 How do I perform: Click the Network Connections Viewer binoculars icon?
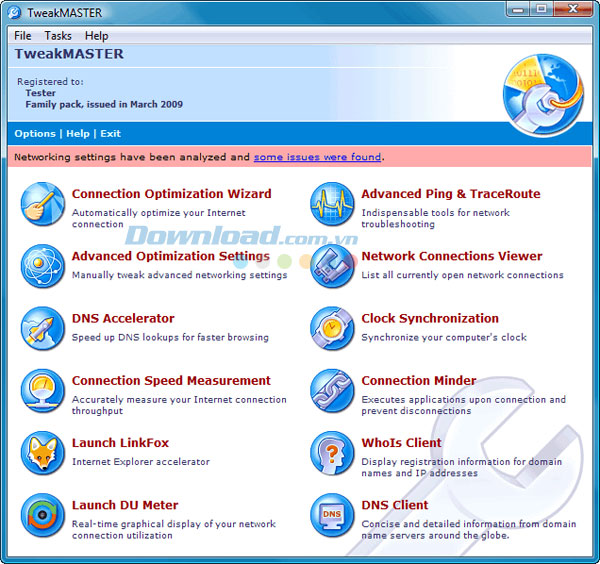[x=331, y=266]
